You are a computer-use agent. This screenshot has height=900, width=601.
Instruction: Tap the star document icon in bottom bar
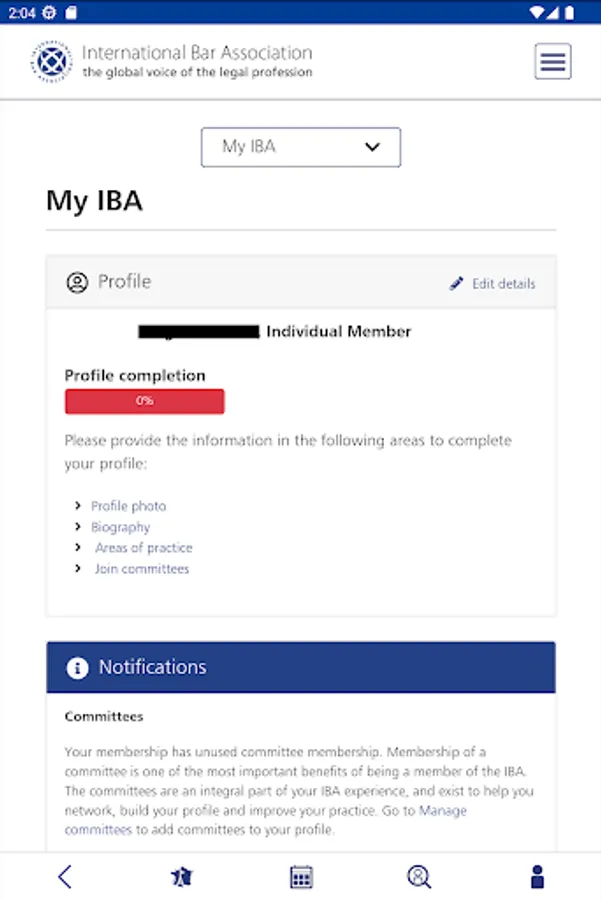pos(181,877)
